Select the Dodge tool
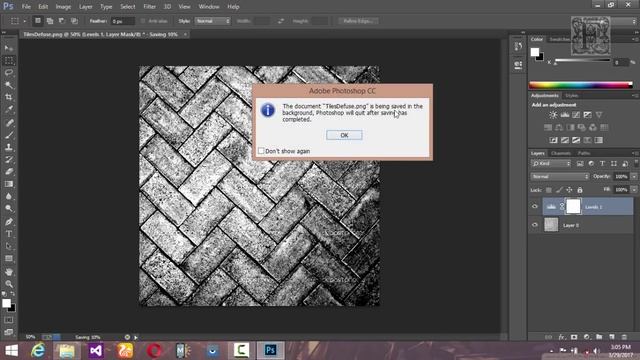Image resolution: width=640 pixels, height=360 pixels. [x=9, y=208]
